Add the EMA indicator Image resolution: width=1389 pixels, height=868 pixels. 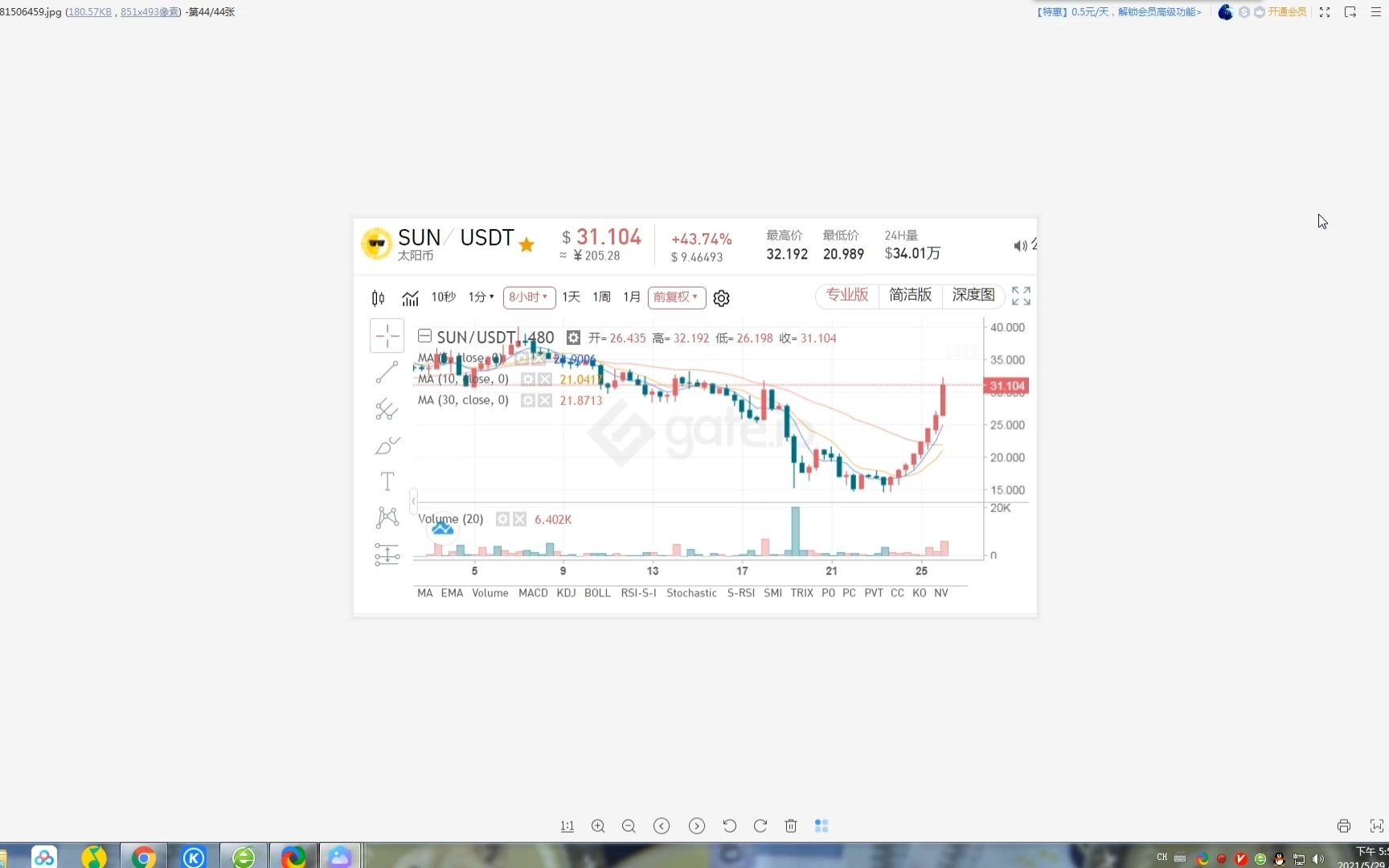click(452, 593)
